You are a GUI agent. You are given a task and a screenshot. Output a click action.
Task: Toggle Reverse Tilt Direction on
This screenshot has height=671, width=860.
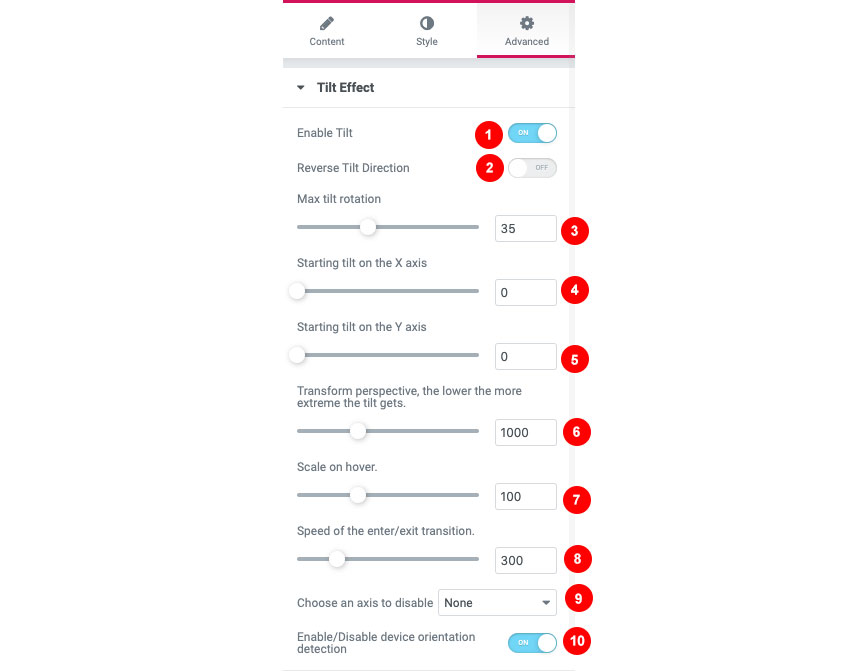pos(532,168)
